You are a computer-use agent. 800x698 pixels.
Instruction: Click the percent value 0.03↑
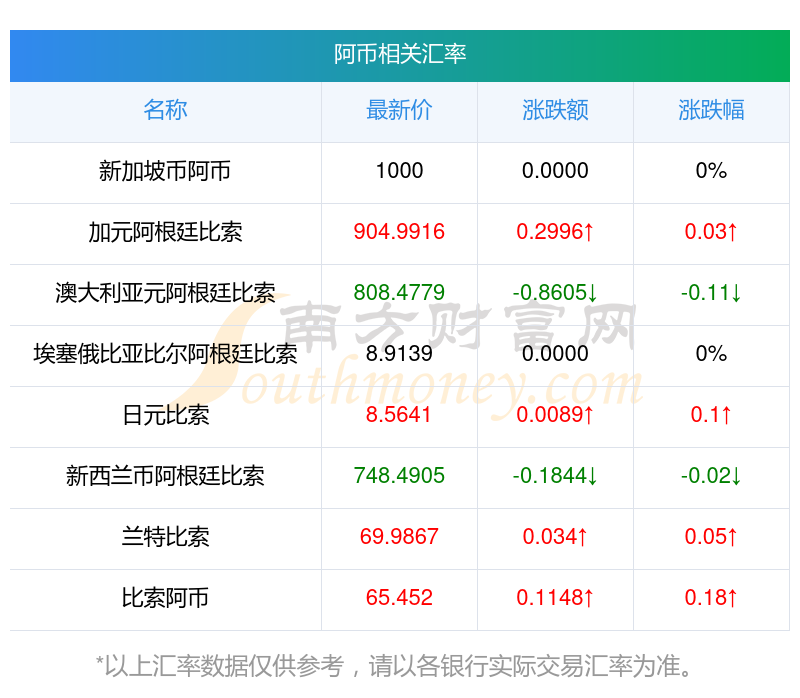point(711,232)
